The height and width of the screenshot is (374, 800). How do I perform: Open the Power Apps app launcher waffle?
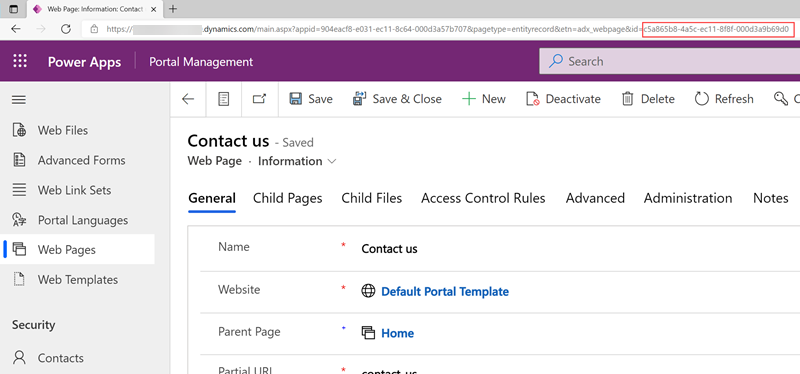coord(20,62)
